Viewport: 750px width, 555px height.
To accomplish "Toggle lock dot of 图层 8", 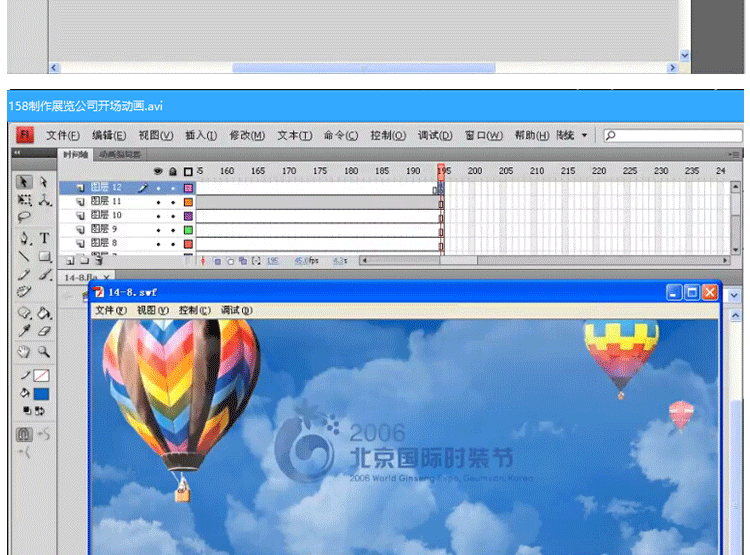I will (173, 244).
